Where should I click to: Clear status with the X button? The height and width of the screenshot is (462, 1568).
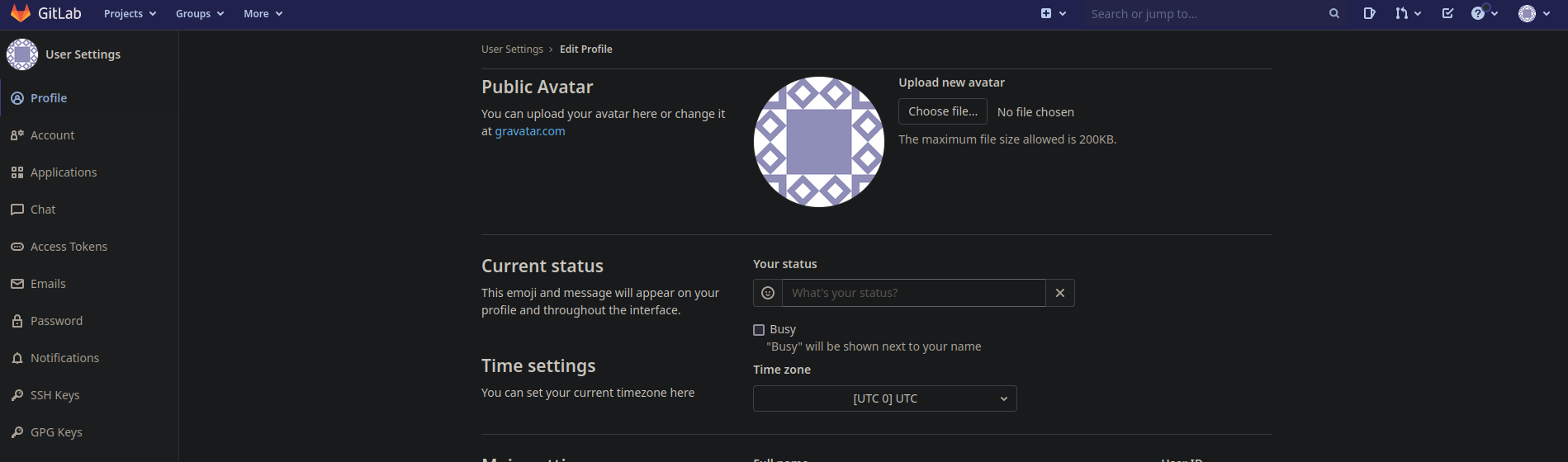tap(1060, 293)
